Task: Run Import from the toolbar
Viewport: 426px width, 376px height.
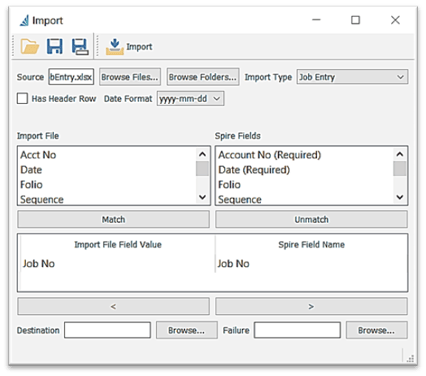Action: pyautogui.click(x=129, y=46)
